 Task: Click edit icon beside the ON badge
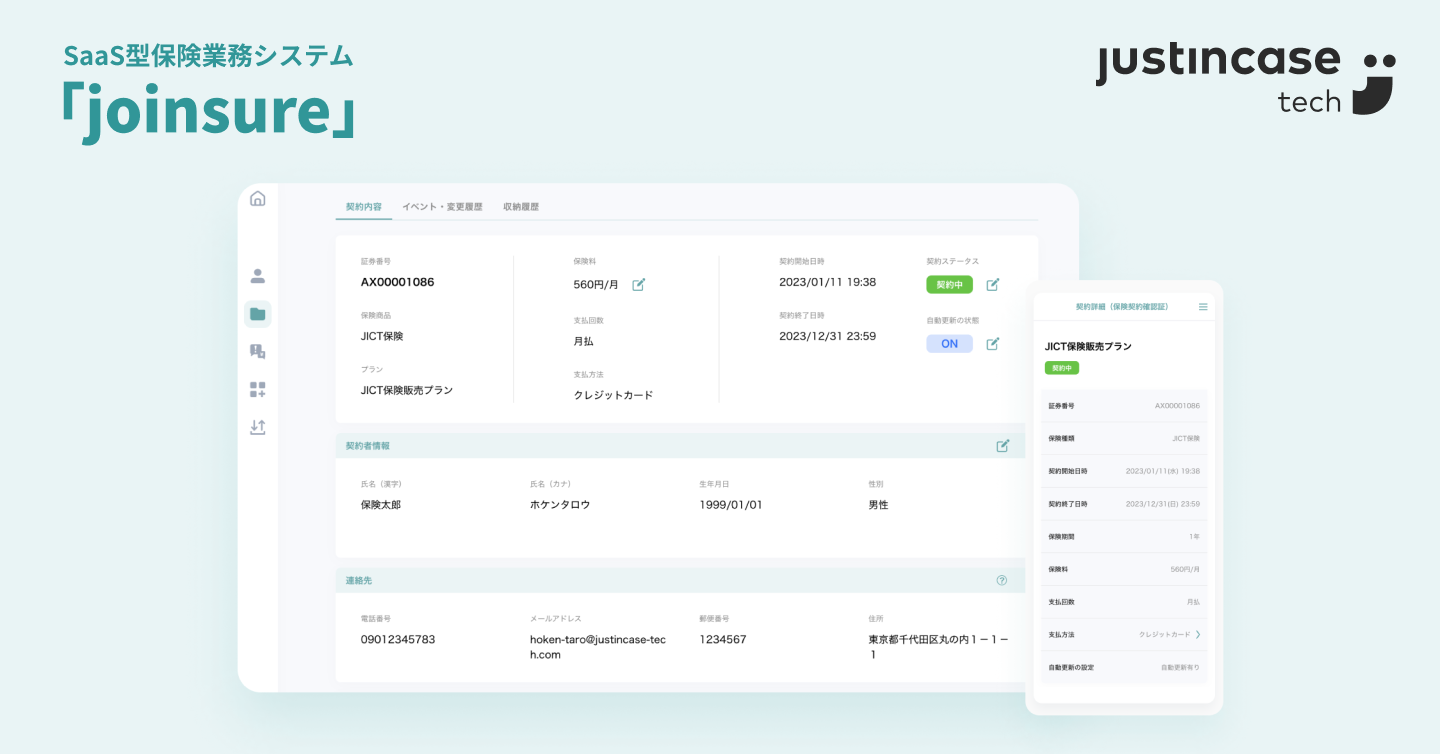(993, 344)
